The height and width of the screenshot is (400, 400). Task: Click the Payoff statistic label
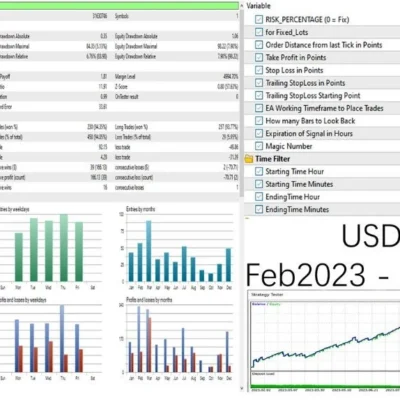pos(5,77)
